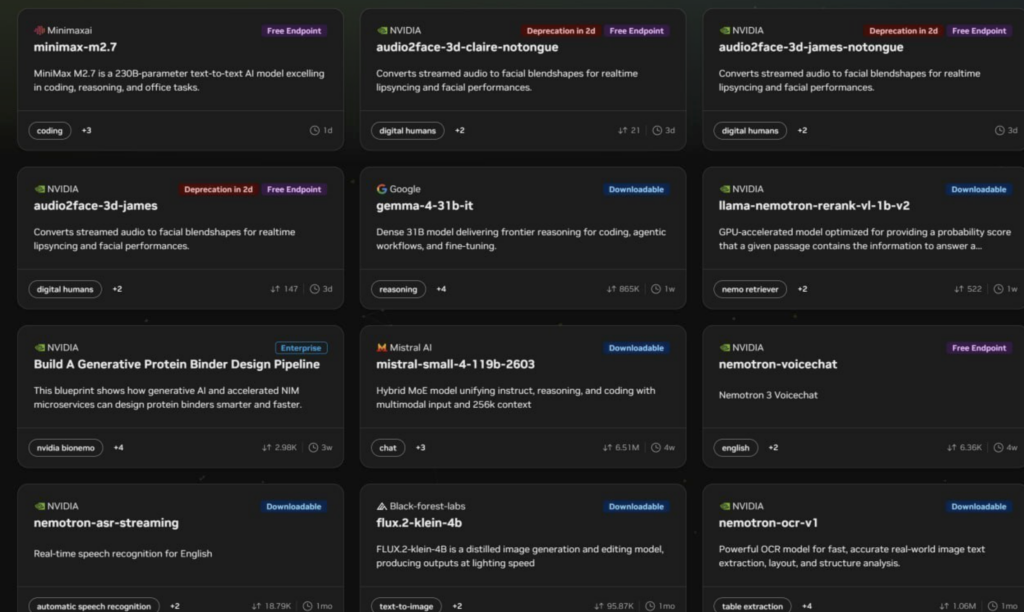
Task: Select the reasoning tag on gemma-4-31b-it
Action: (x=398, y=289)
